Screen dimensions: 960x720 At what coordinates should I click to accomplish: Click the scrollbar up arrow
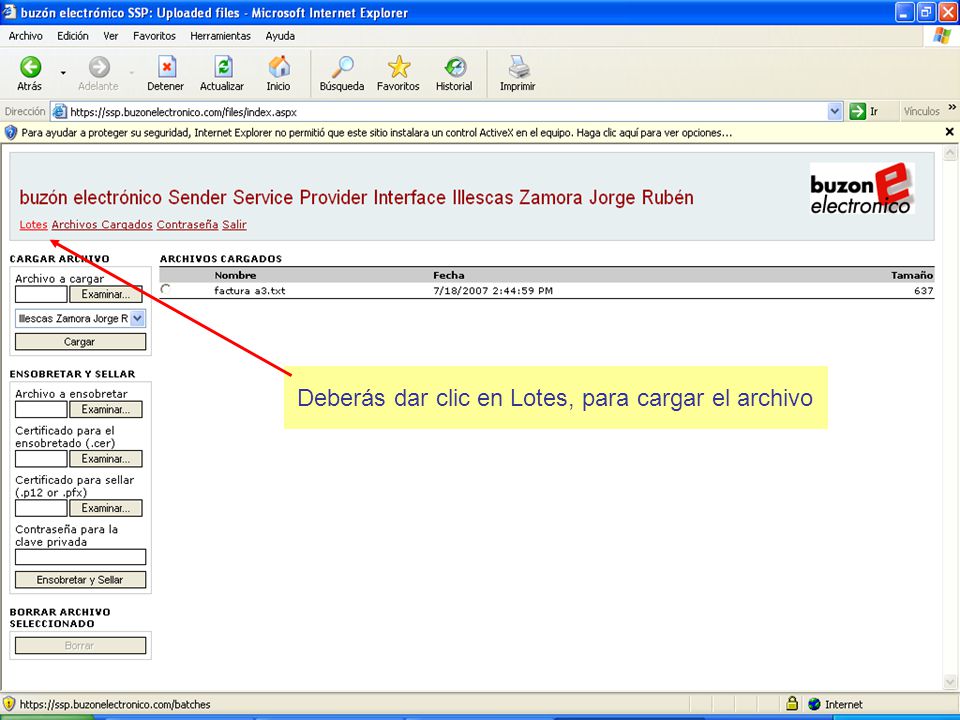click(x=950, y=153)
